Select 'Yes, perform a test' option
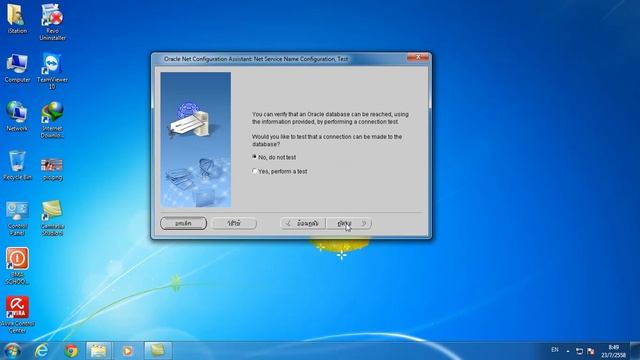 coord(280,171)
